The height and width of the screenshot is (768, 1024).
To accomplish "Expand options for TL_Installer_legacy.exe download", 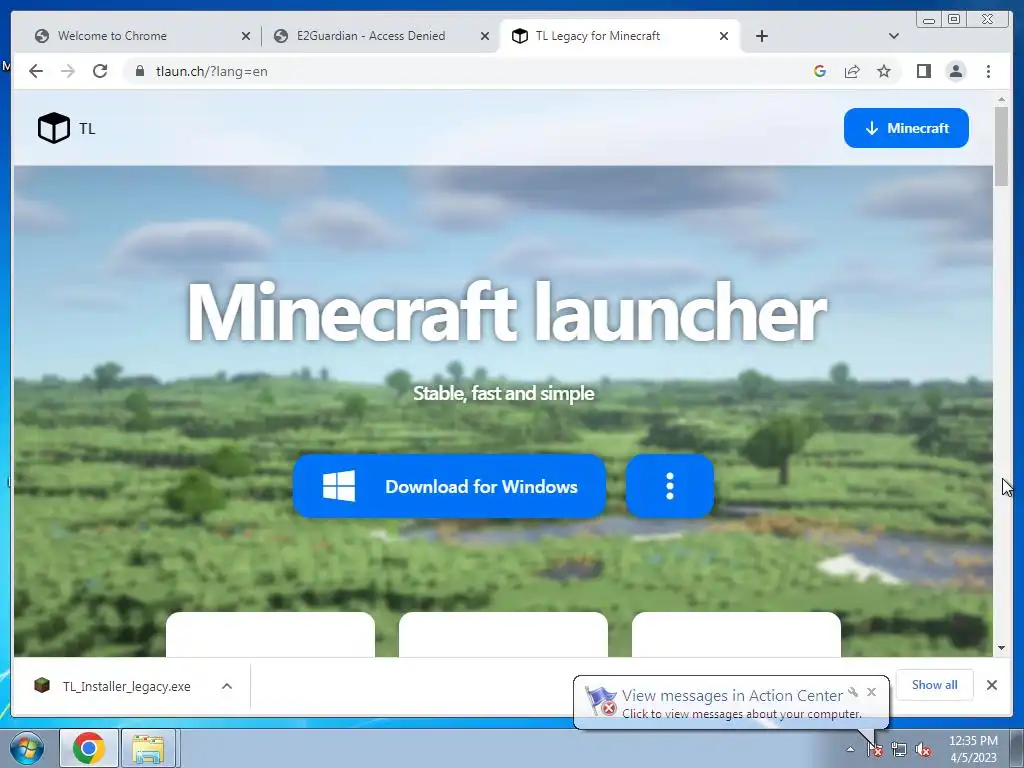I will (x=227, y=686).
